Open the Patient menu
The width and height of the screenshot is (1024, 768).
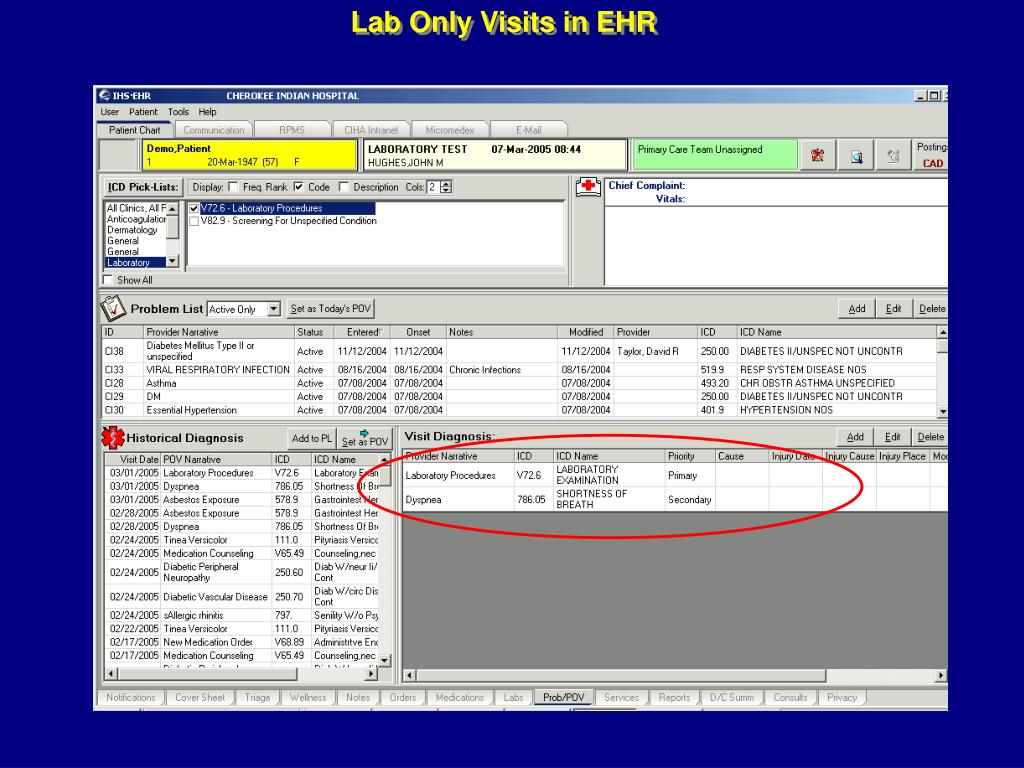[143, 112]
